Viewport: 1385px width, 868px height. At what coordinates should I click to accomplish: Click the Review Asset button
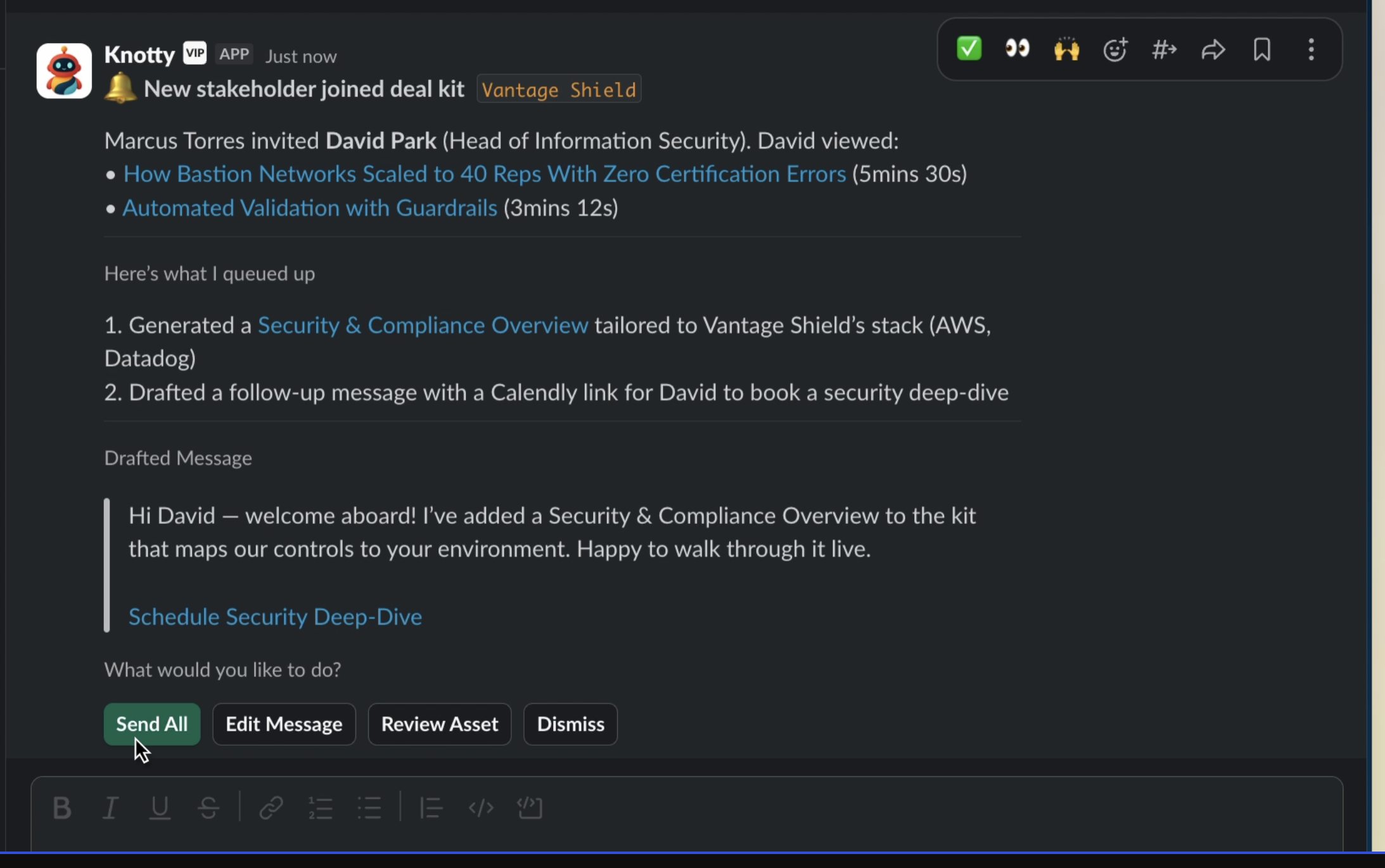click(439, 724)
